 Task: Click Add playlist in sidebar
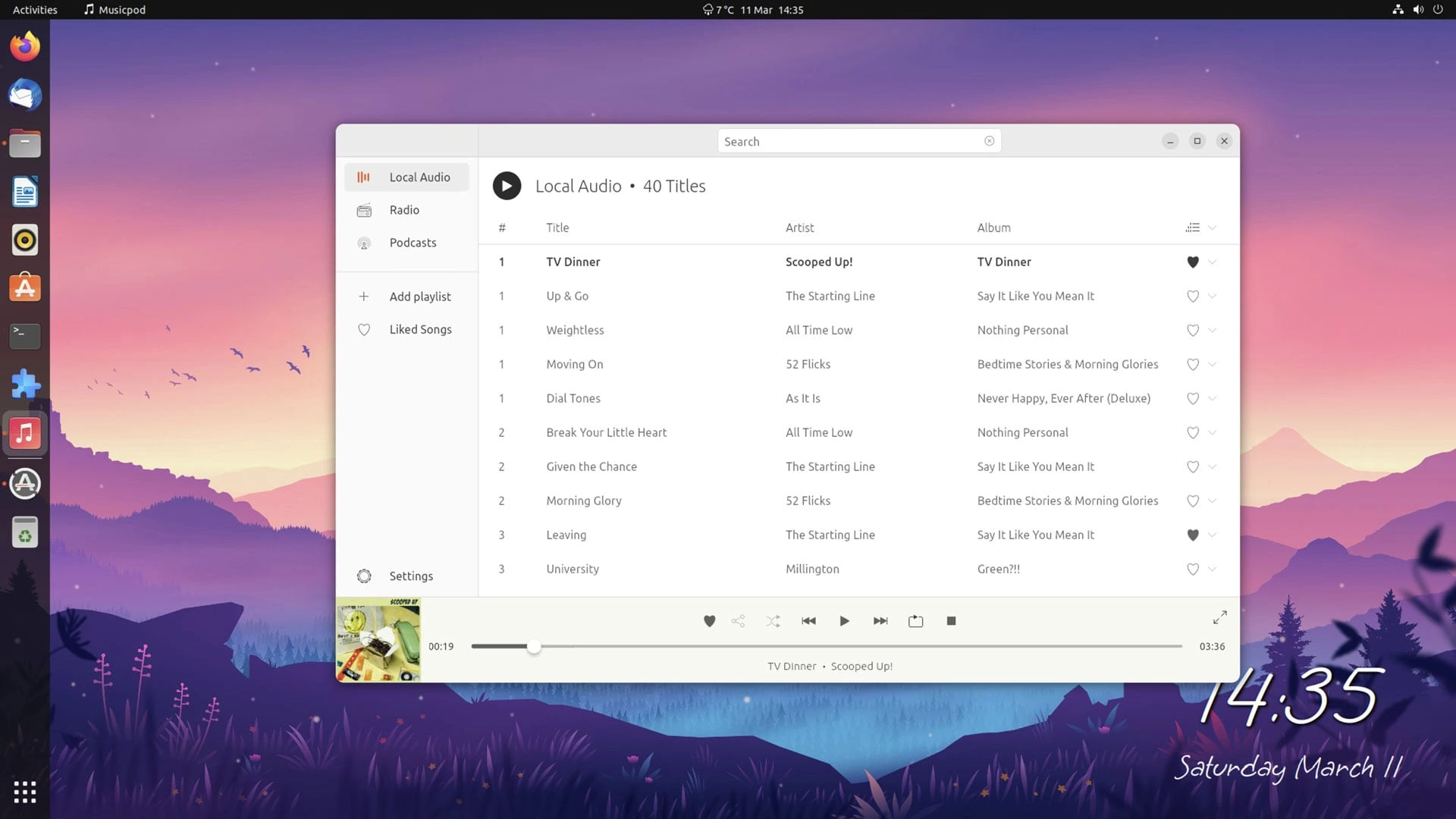pos(406,297)
